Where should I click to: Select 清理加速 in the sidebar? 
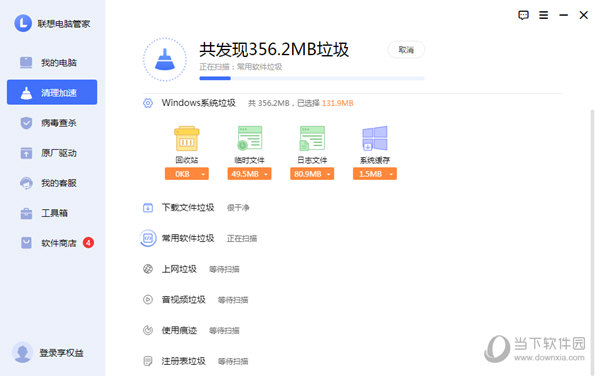point(52,92)
